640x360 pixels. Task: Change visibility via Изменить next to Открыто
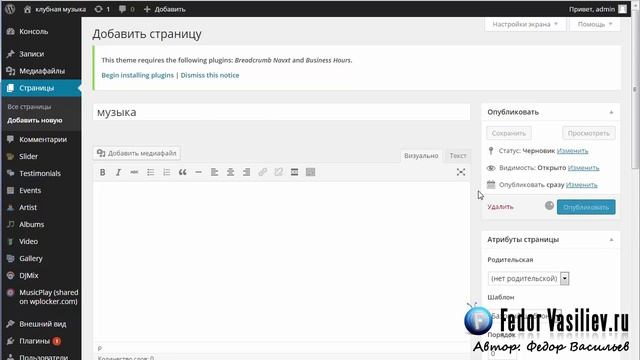(583, 168)
